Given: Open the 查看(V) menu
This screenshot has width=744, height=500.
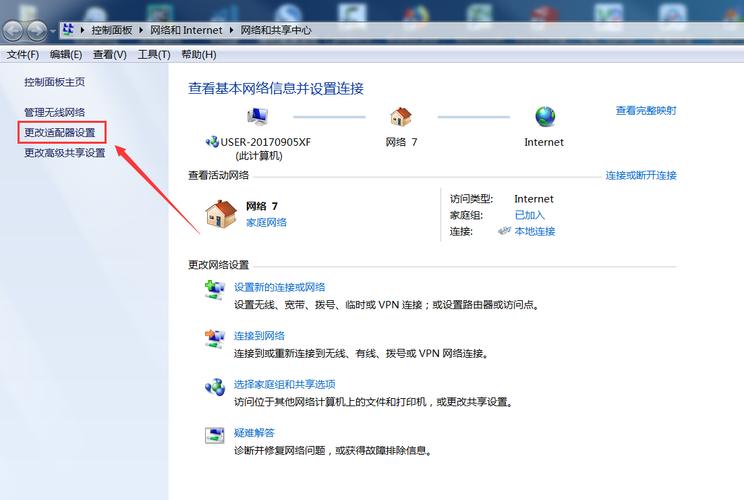Looking at the screenshot, I should click(110, 55).
